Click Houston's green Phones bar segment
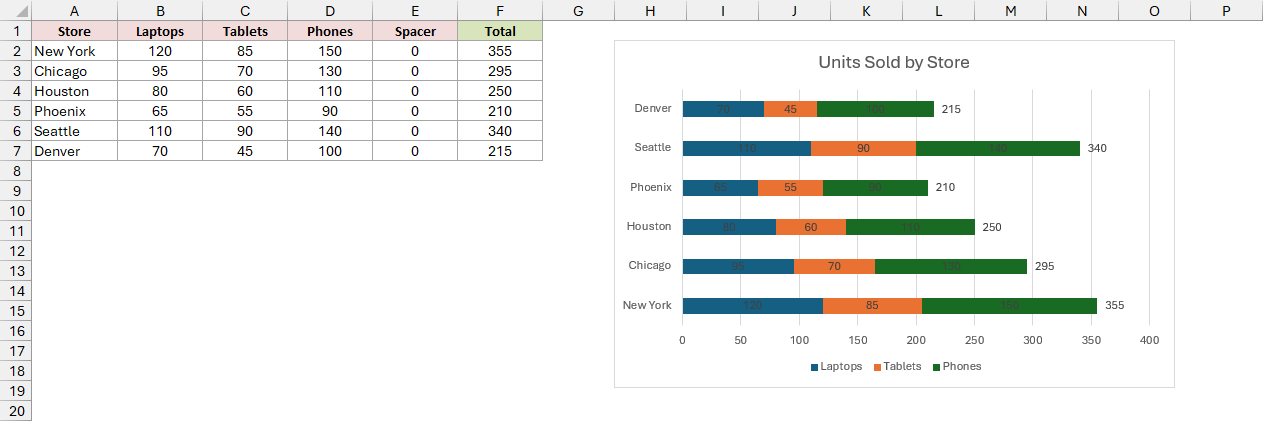This screenshot has height=421, width=1263. point(910,227)
